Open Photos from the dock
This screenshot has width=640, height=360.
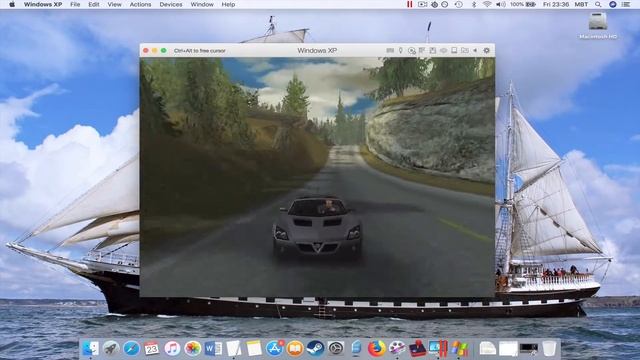pos(193,349)
